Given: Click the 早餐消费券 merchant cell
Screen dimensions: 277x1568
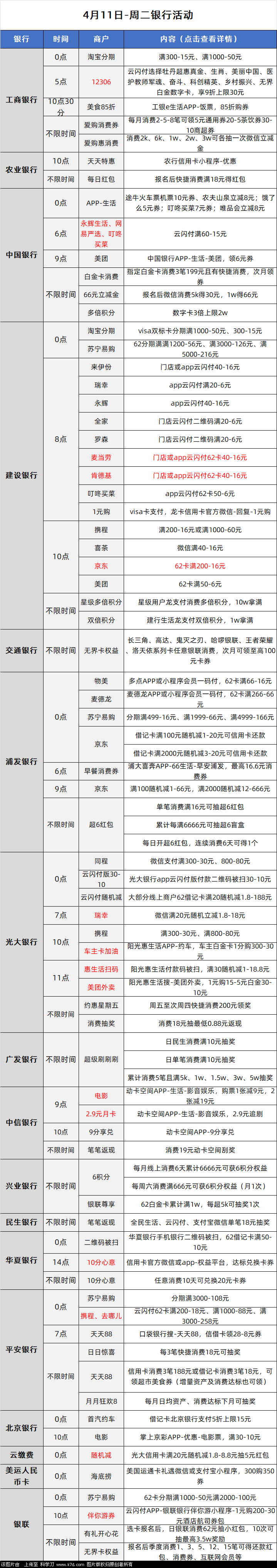Looking at the screenshot, I should (101, 771).
